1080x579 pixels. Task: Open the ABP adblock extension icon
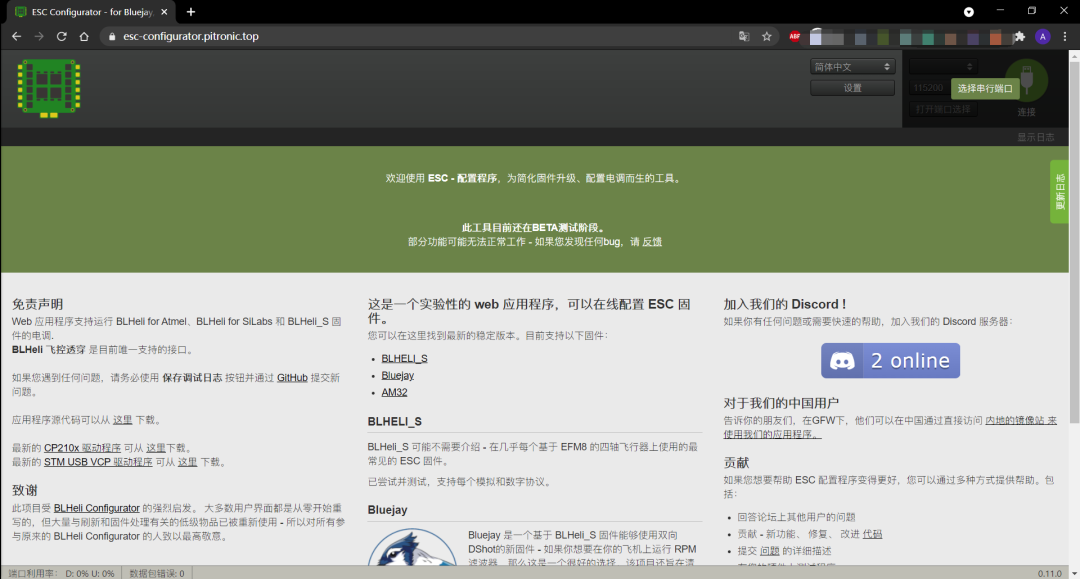tap(794, 36)
